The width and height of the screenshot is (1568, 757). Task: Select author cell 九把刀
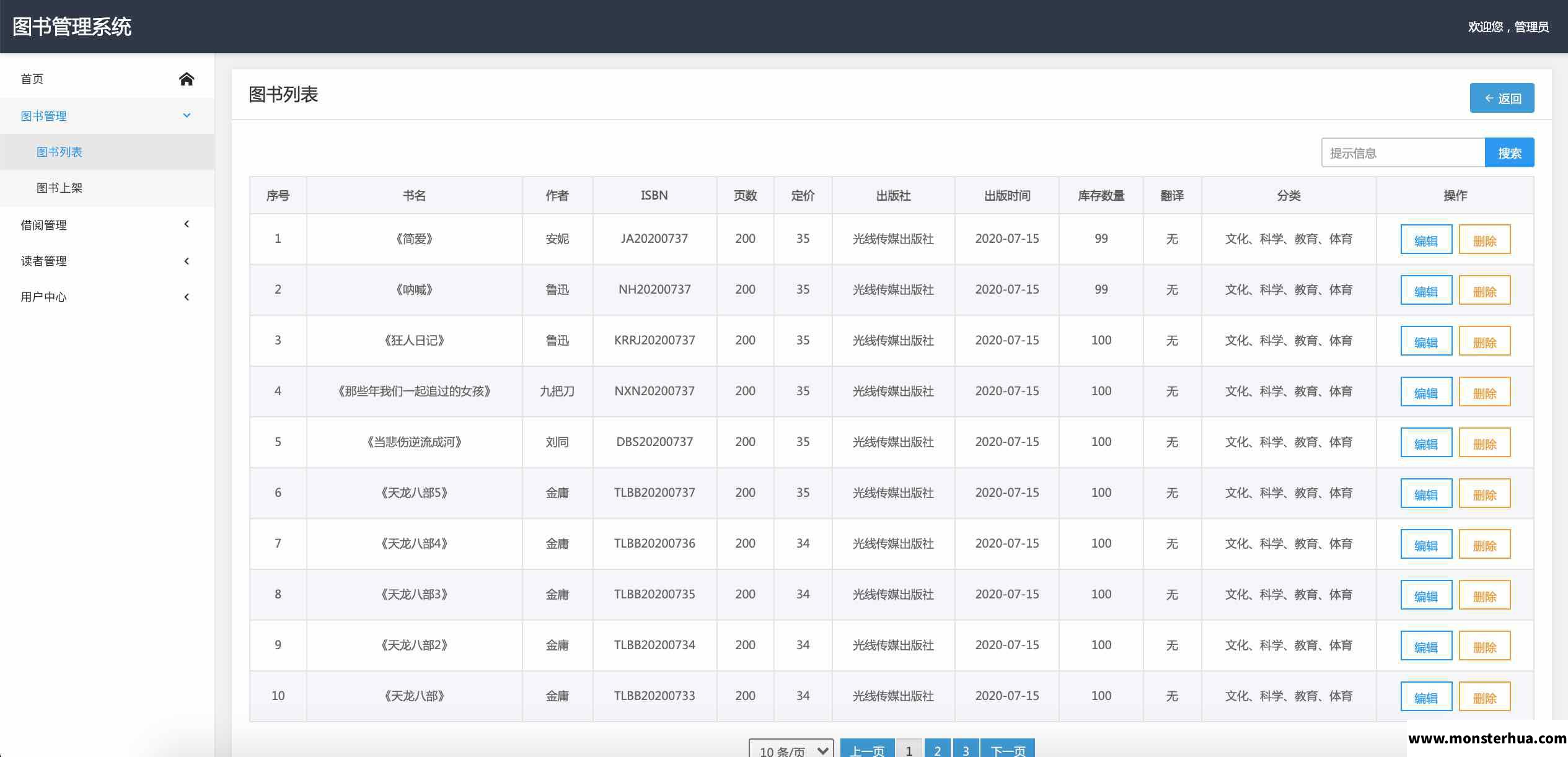[557, 391]
